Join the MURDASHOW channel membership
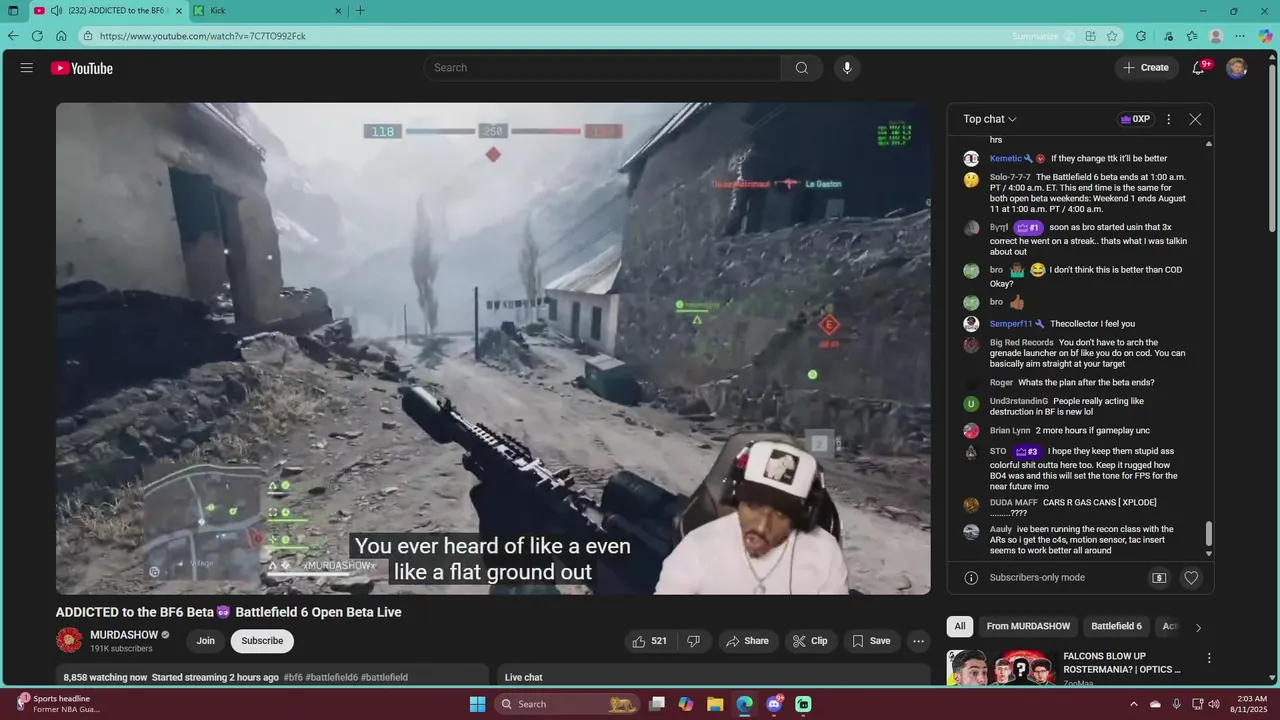The height and width of the screenshot is (720, 1280). pos(205,641)
